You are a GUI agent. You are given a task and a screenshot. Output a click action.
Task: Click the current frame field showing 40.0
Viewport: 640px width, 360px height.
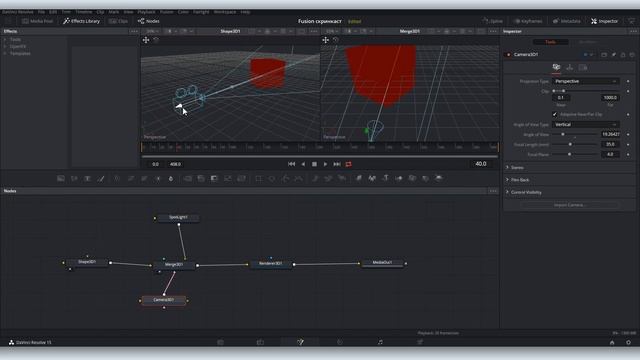[x=480, y=164]
